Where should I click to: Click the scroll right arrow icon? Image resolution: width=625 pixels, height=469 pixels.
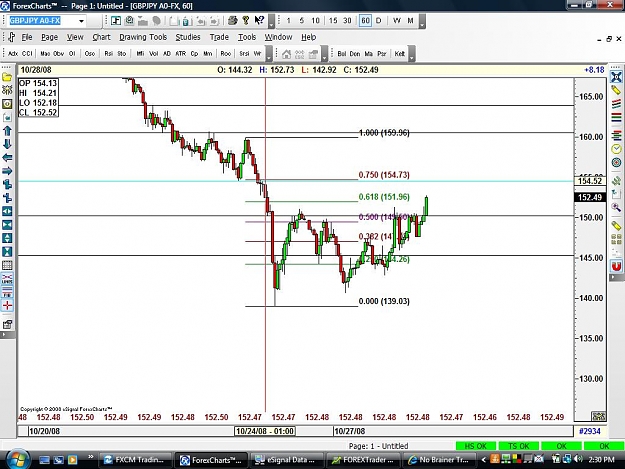7,171
